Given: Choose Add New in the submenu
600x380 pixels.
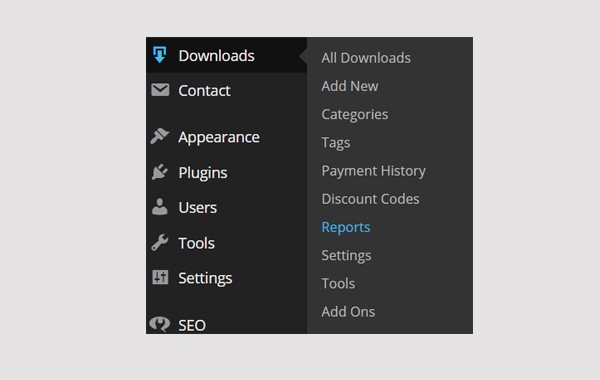Looking at the screenshot, I should pyautogui.click(x=350, y=86).
